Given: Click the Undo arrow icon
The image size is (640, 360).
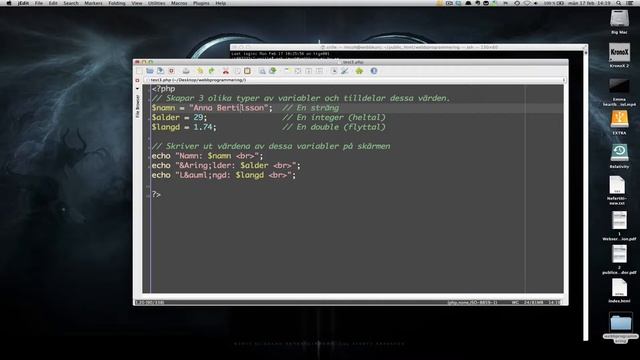Looking at the screenshot, I should pos(200,71).
